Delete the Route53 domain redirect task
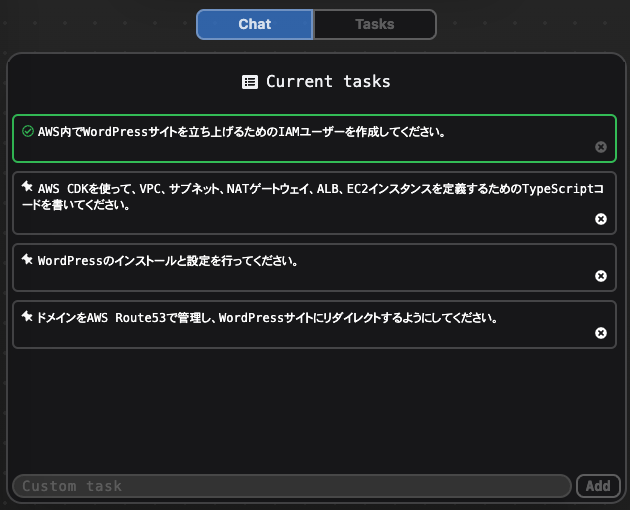Viewport: 630px width, 510px height. coord(601,333)
